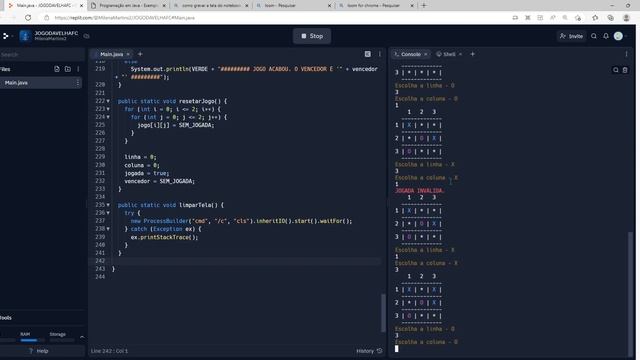Switch to the Console tab
Image resolution: width=640 pixels, height=360 pixels.
410,54
